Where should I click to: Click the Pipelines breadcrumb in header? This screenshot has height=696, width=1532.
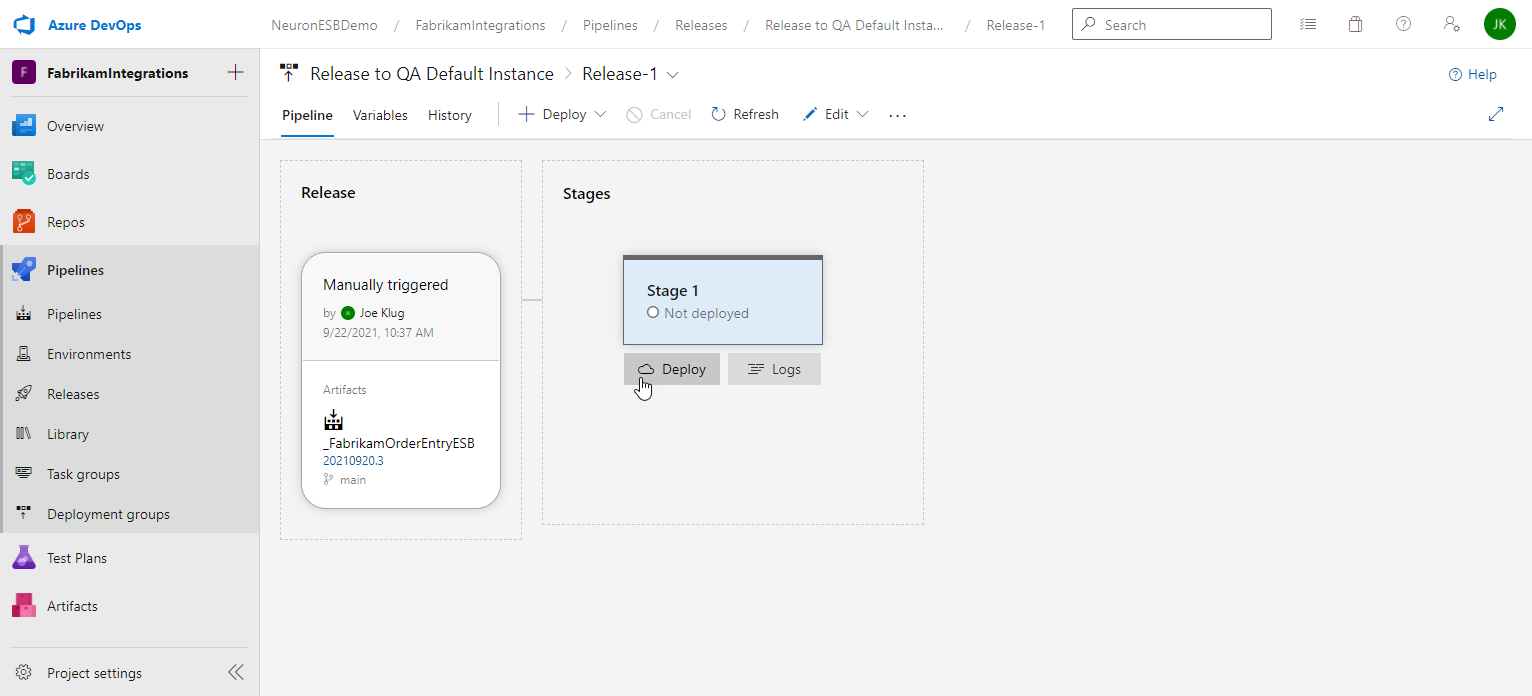point(610,25)
